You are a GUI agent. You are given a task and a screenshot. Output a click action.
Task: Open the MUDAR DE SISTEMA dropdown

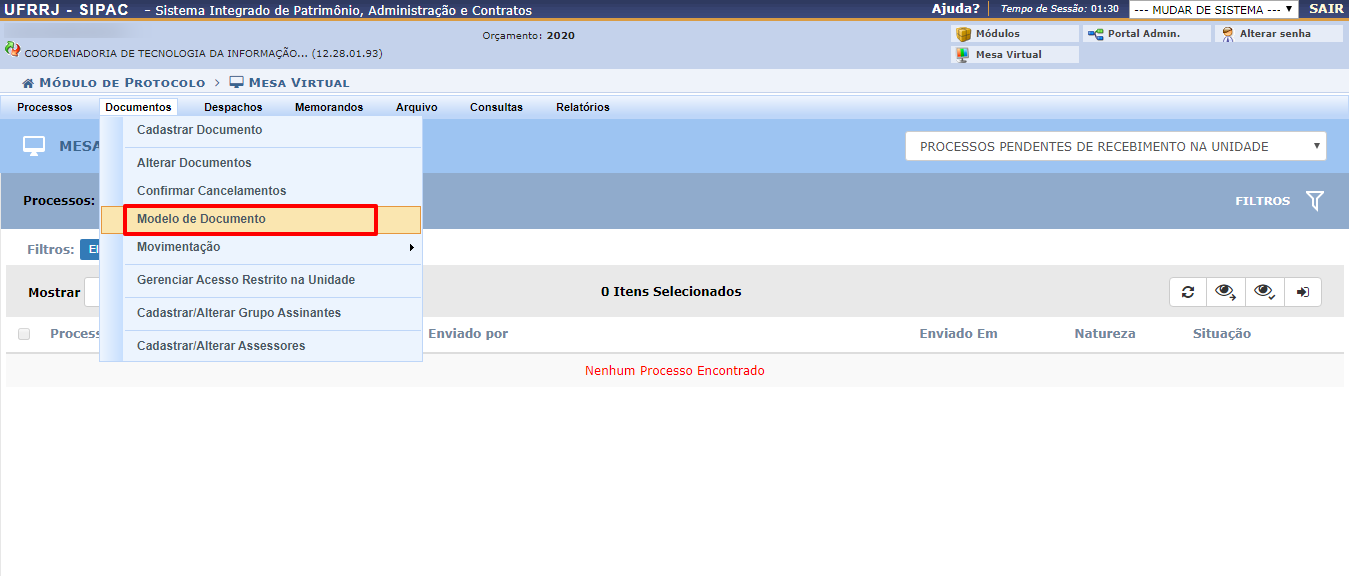coord(1213,9)
